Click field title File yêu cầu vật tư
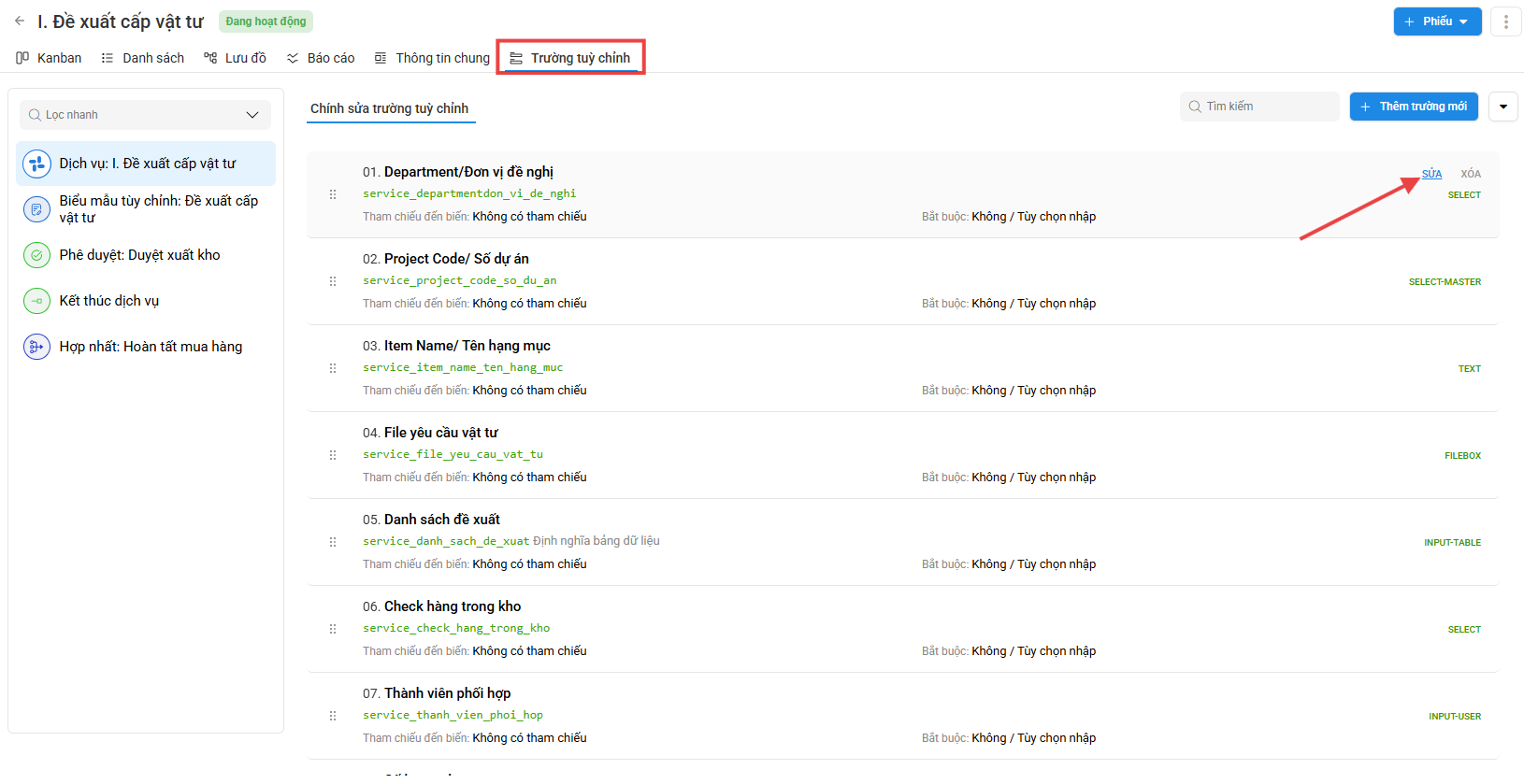The image size is (1524, 784). (441, 433)
